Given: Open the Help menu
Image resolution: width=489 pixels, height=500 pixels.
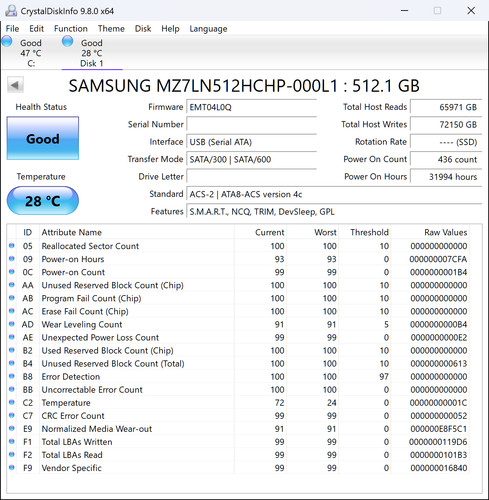Looking at the screenshot, I should (170, 29).
